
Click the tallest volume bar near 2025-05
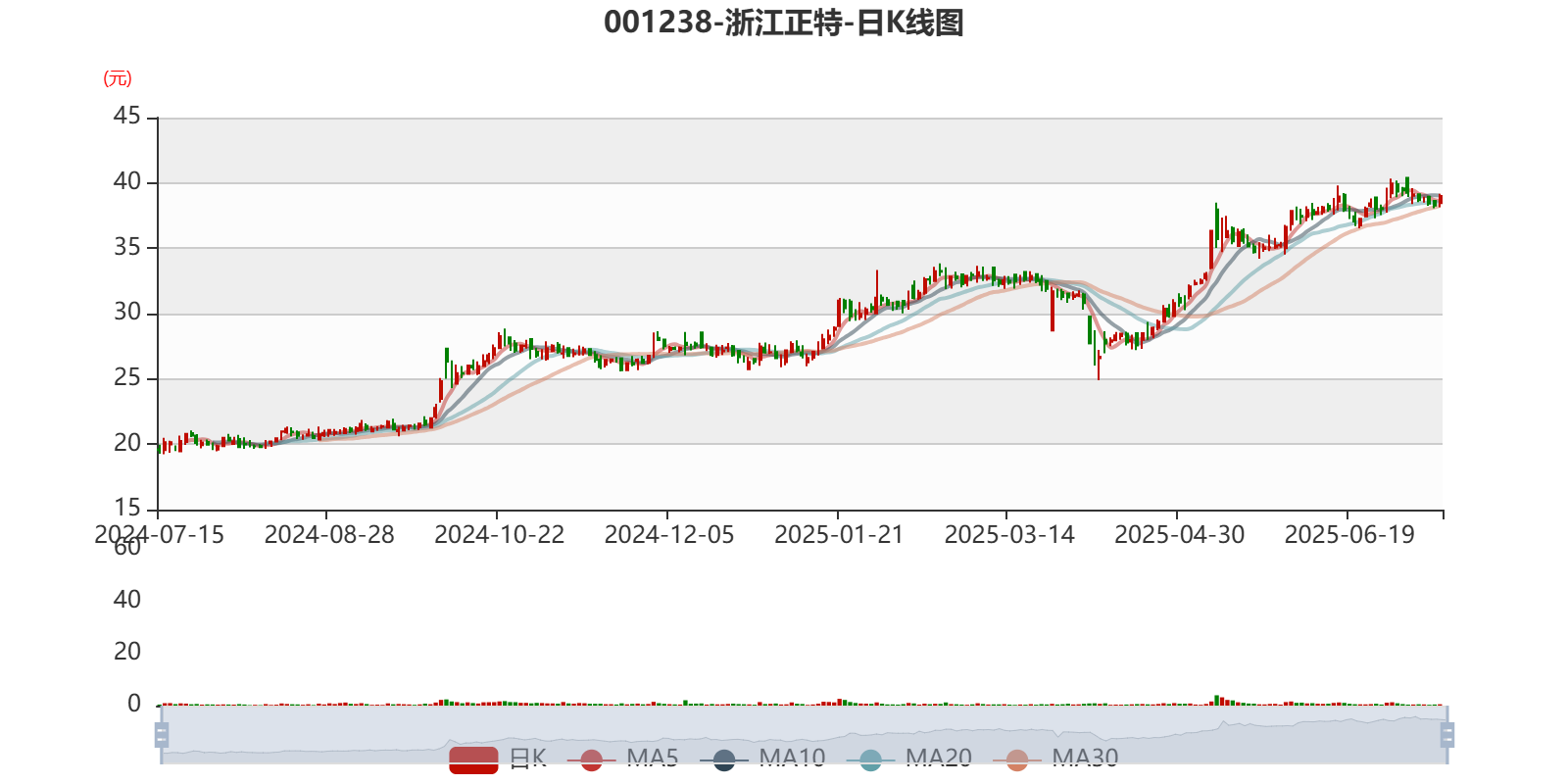1216,700
